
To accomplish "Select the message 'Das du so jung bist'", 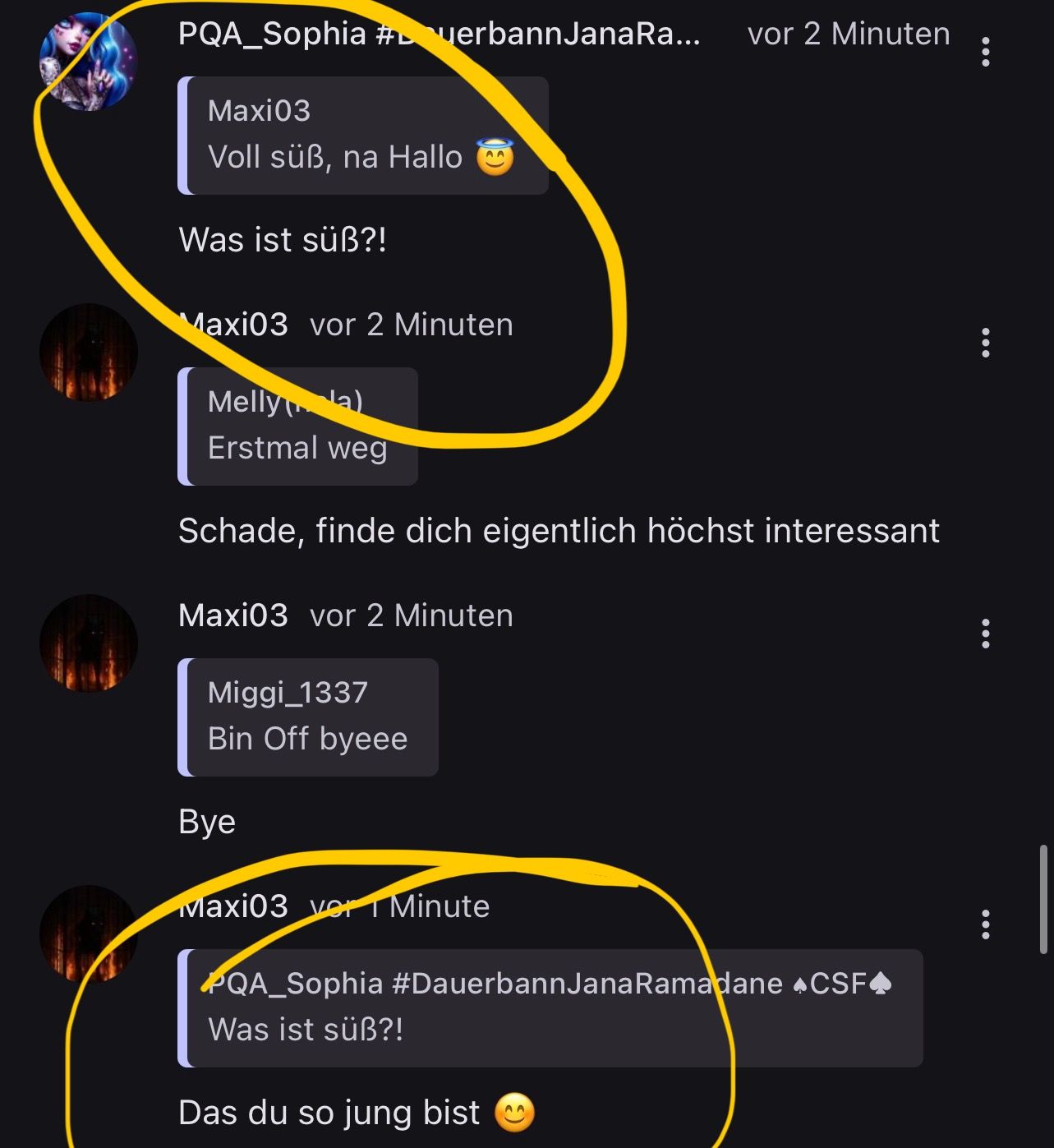I will [357, 1113].
